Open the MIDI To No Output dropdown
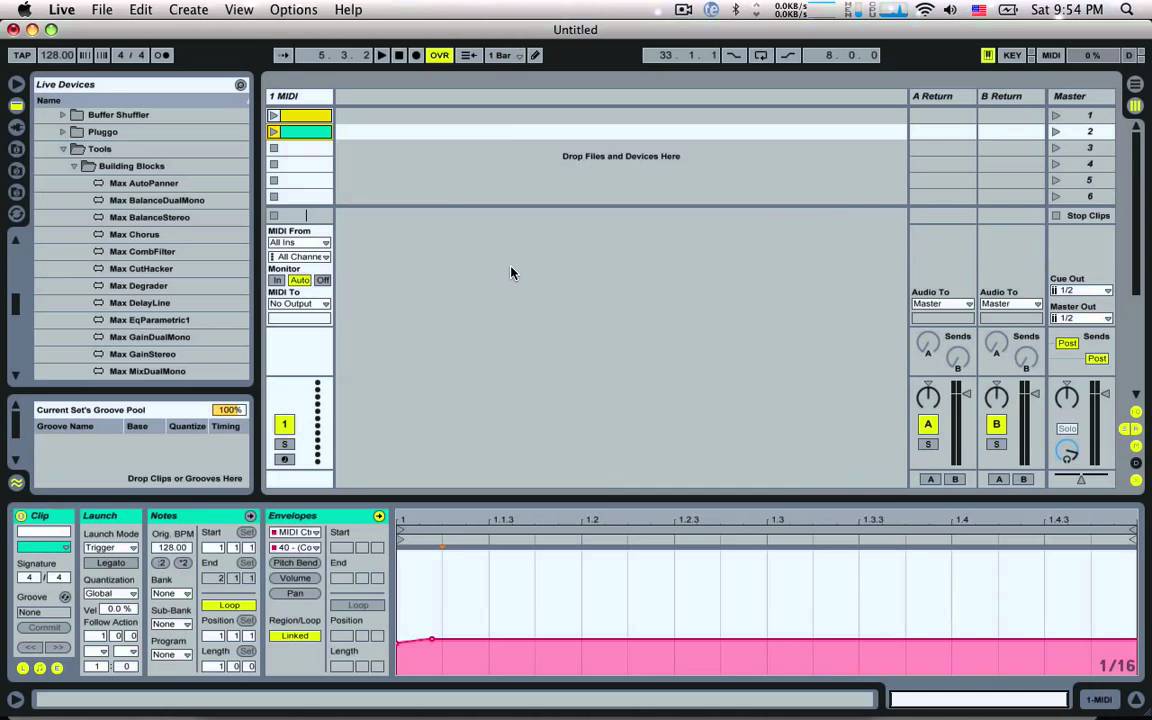The height and width of the screenshot is (720, 1152). point(299,304)
